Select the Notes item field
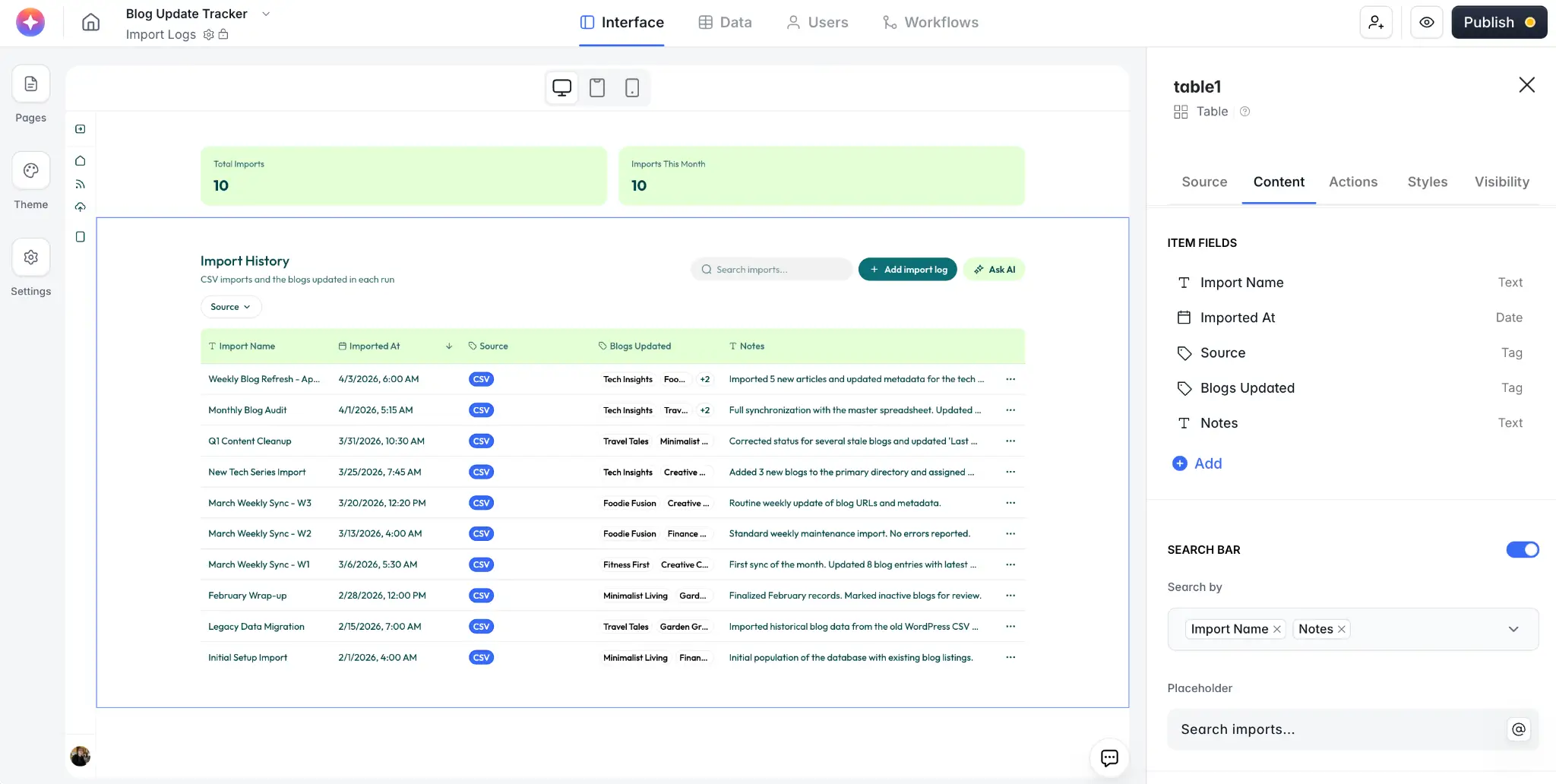The width and height of the screenshot is (1556, 784). 1349,423
